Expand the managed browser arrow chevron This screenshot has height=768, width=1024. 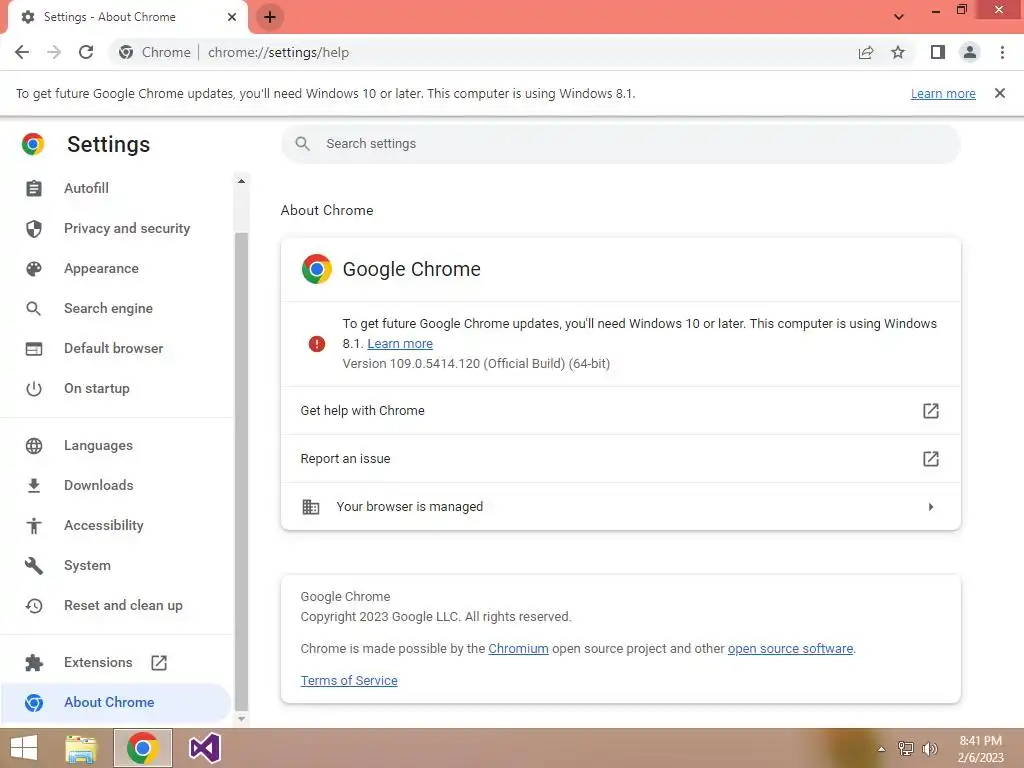coord(931,507)
